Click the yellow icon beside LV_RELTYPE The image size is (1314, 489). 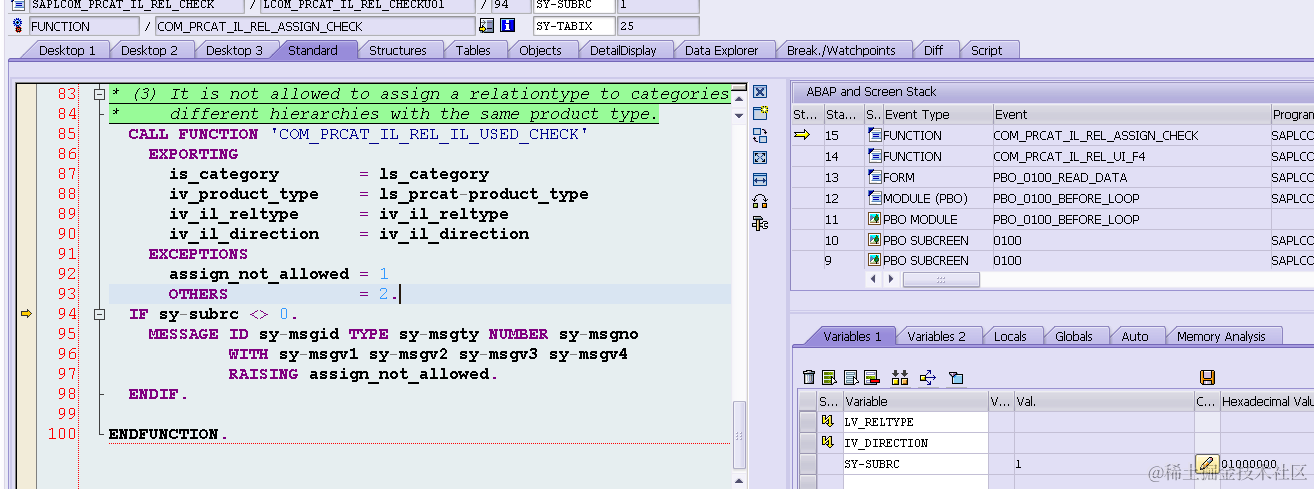[x=828, y=422]
